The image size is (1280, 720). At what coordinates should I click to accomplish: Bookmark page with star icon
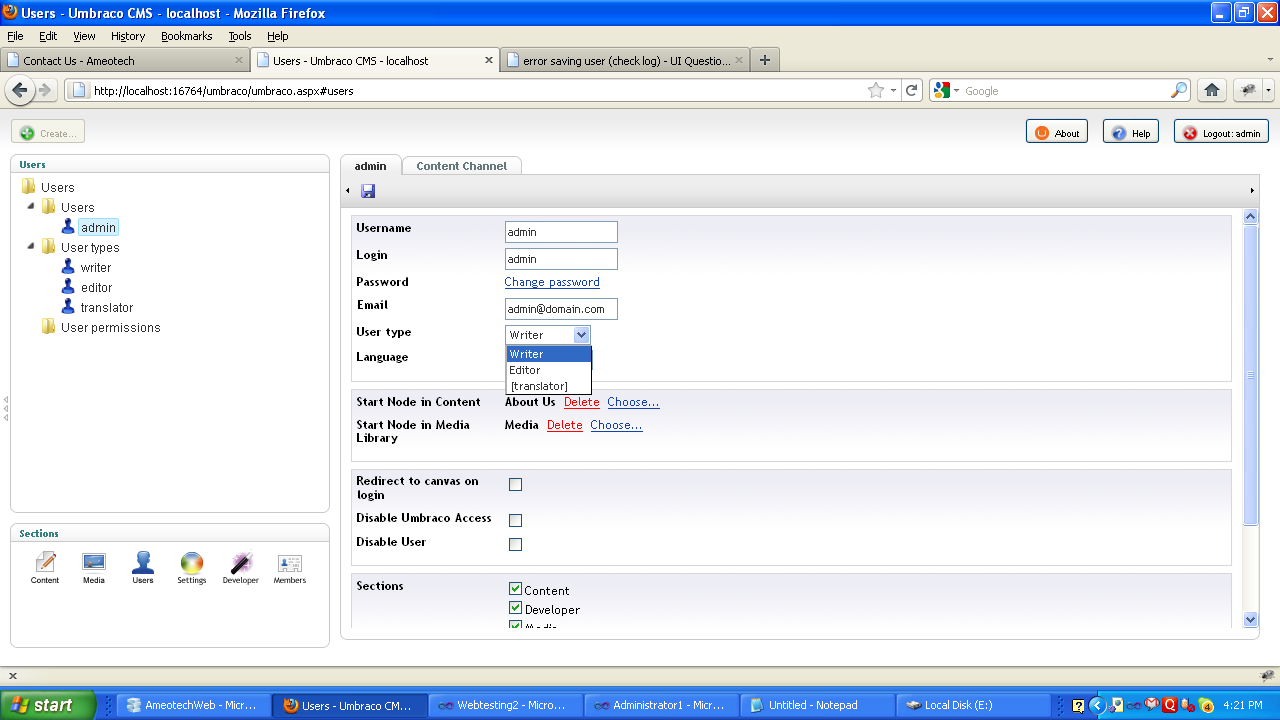(876, 90)
